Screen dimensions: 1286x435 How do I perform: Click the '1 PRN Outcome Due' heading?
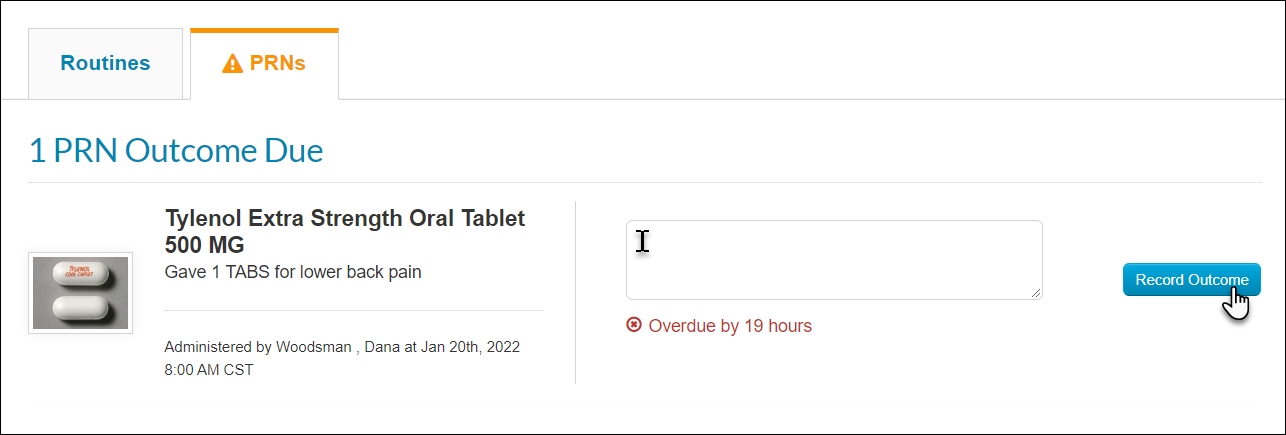coord(176,151)
